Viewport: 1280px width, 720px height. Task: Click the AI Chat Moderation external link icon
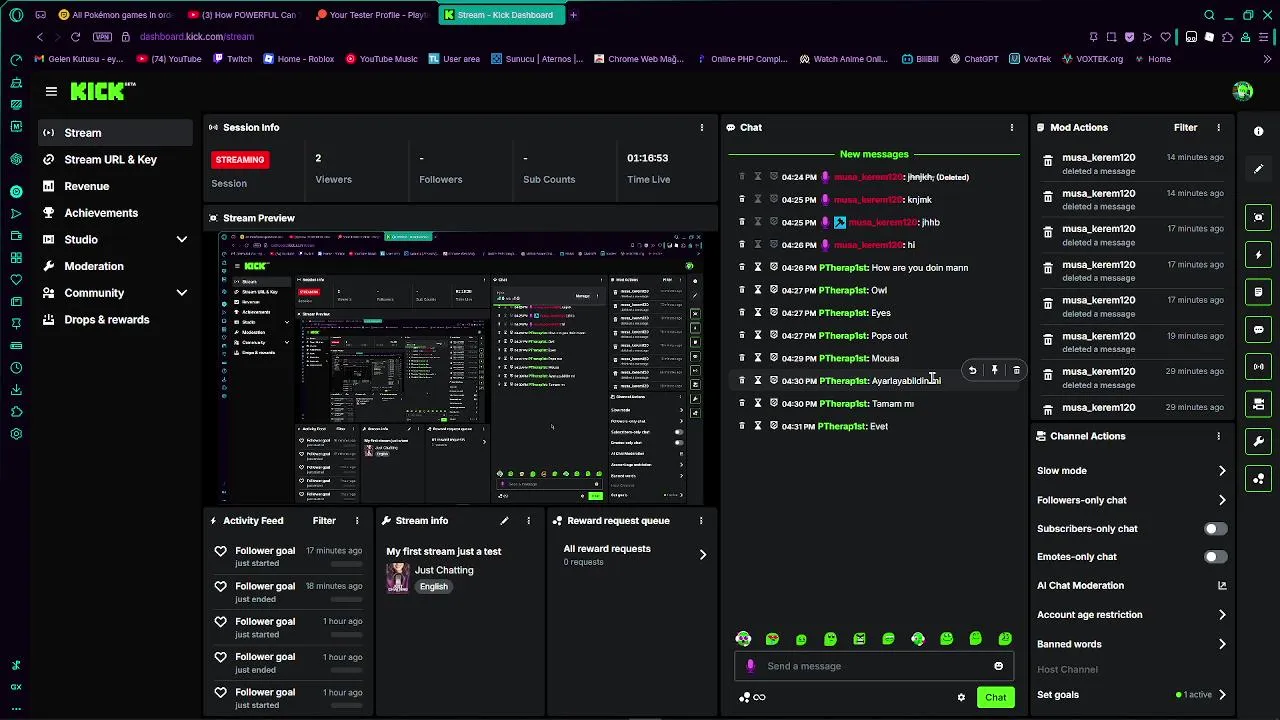[x=1222, y=586]
